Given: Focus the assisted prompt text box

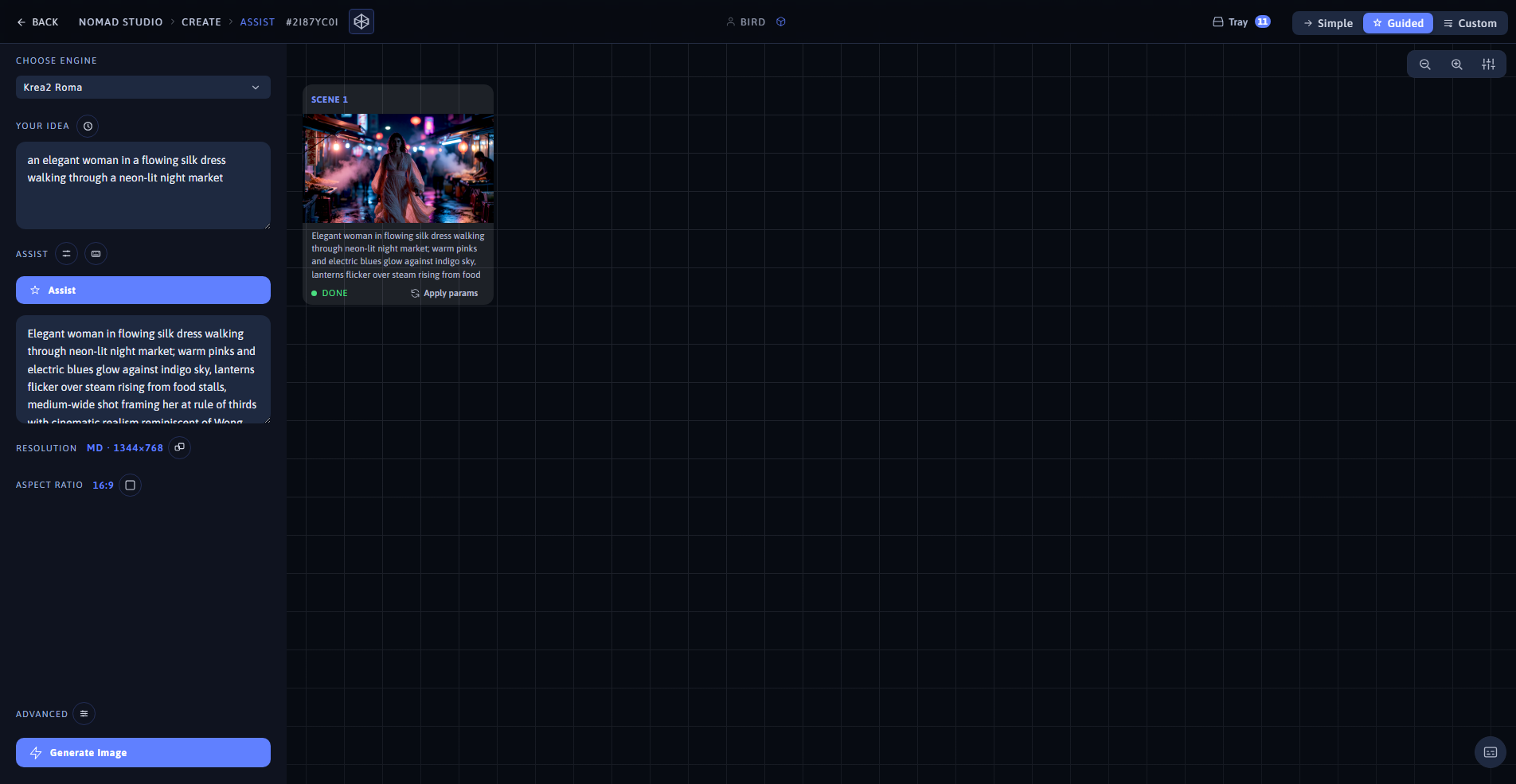Looking at the screenshot, I should click(x=143, y=369).
